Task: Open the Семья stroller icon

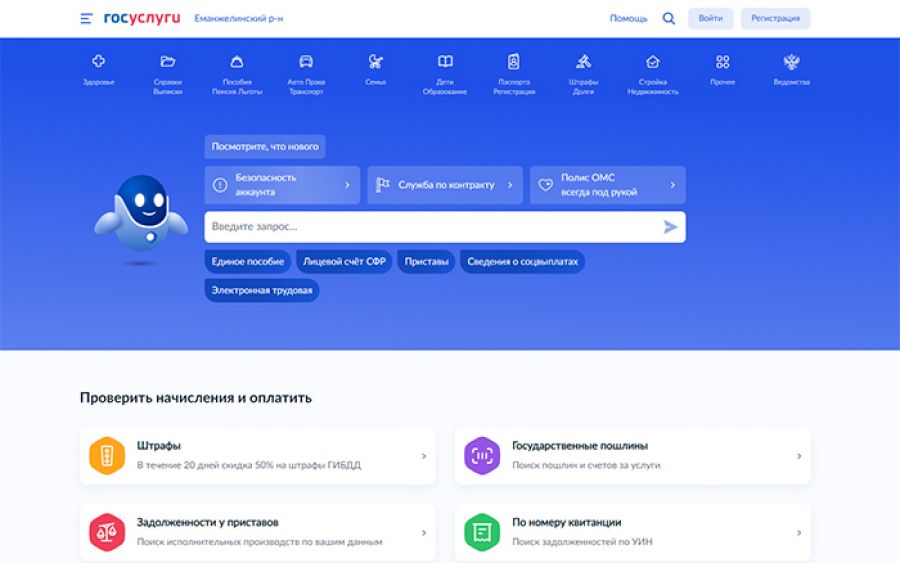Action: coord(375,61)
